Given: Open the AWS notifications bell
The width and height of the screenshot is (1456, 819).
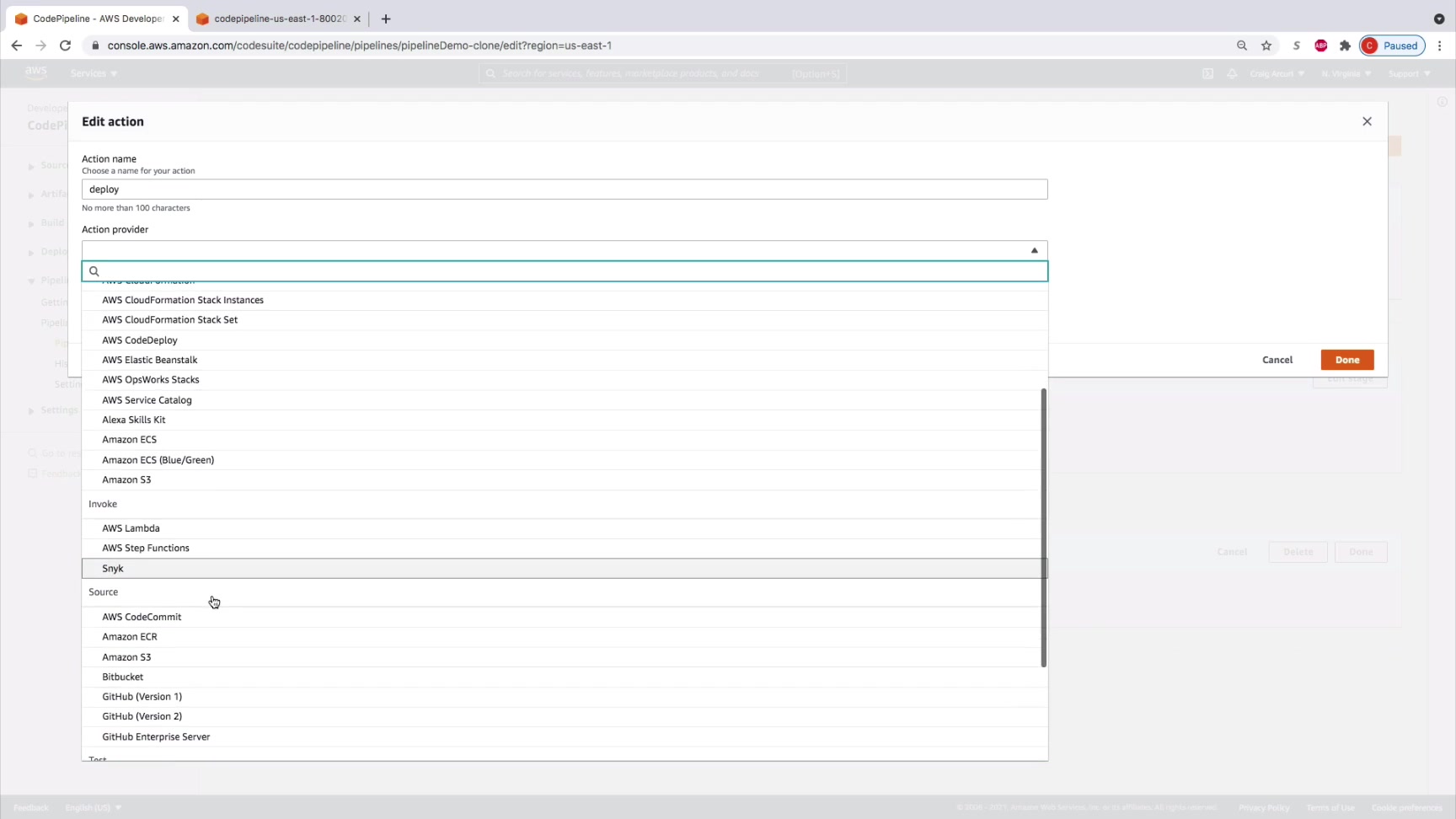Looking at the screenshot, I should click(1232, 73).
